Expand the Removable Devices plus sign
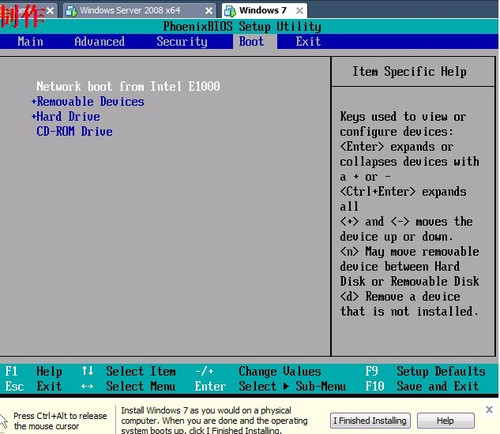The height and width of the screenshot is (434, 500). pyautogui.click(x=34, y=101)
